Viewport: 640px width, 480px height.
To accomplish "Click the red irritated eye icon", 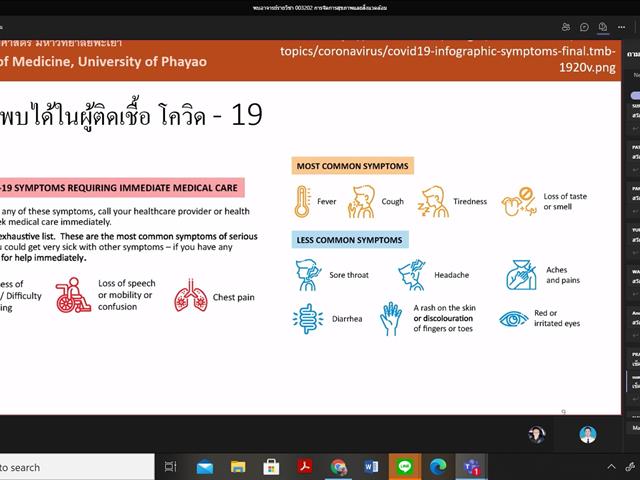I will (x=513, y=319).
